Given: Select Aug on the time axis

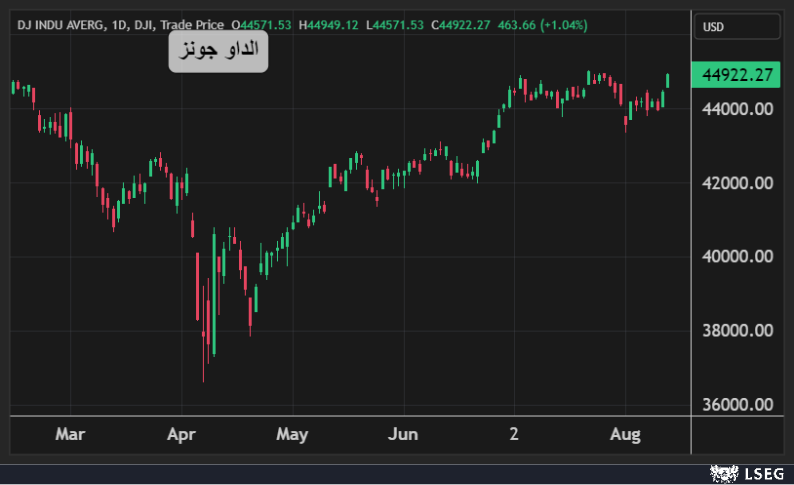Looking at the screenshot, I should (x=625, y=435).
